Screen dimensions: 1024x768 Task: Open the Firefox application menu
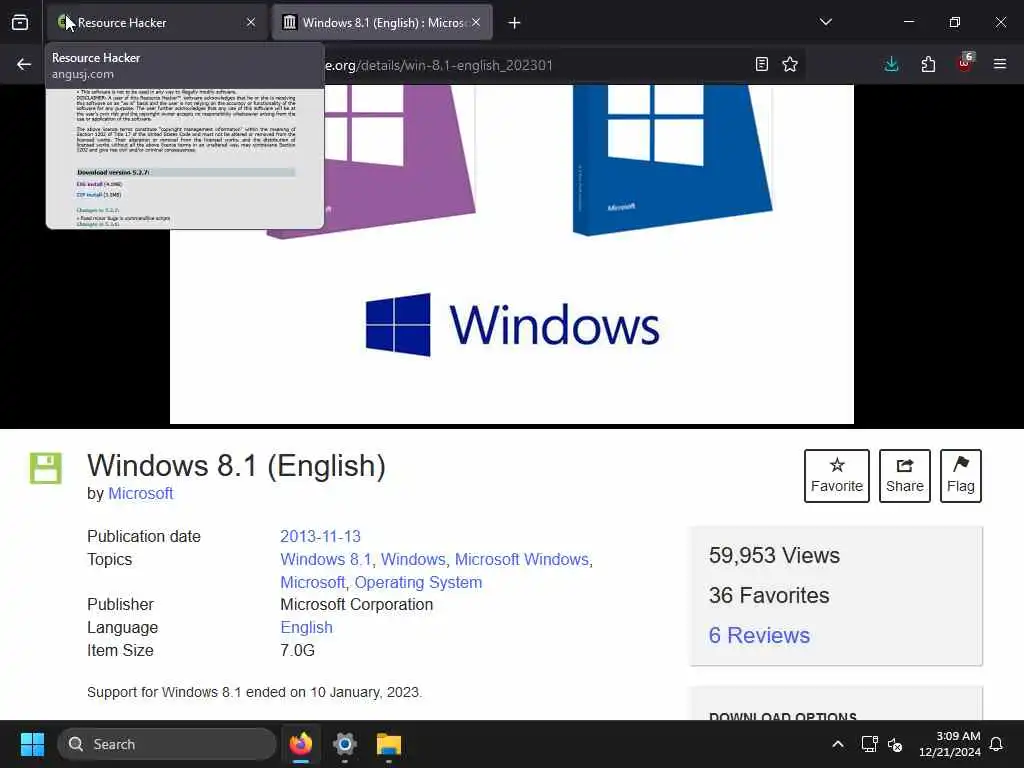pos(1000,64)
